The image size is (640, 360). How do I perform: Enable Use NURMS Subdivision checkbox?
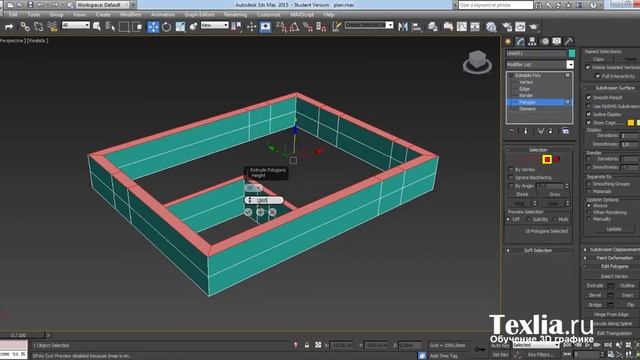(589, 106)
